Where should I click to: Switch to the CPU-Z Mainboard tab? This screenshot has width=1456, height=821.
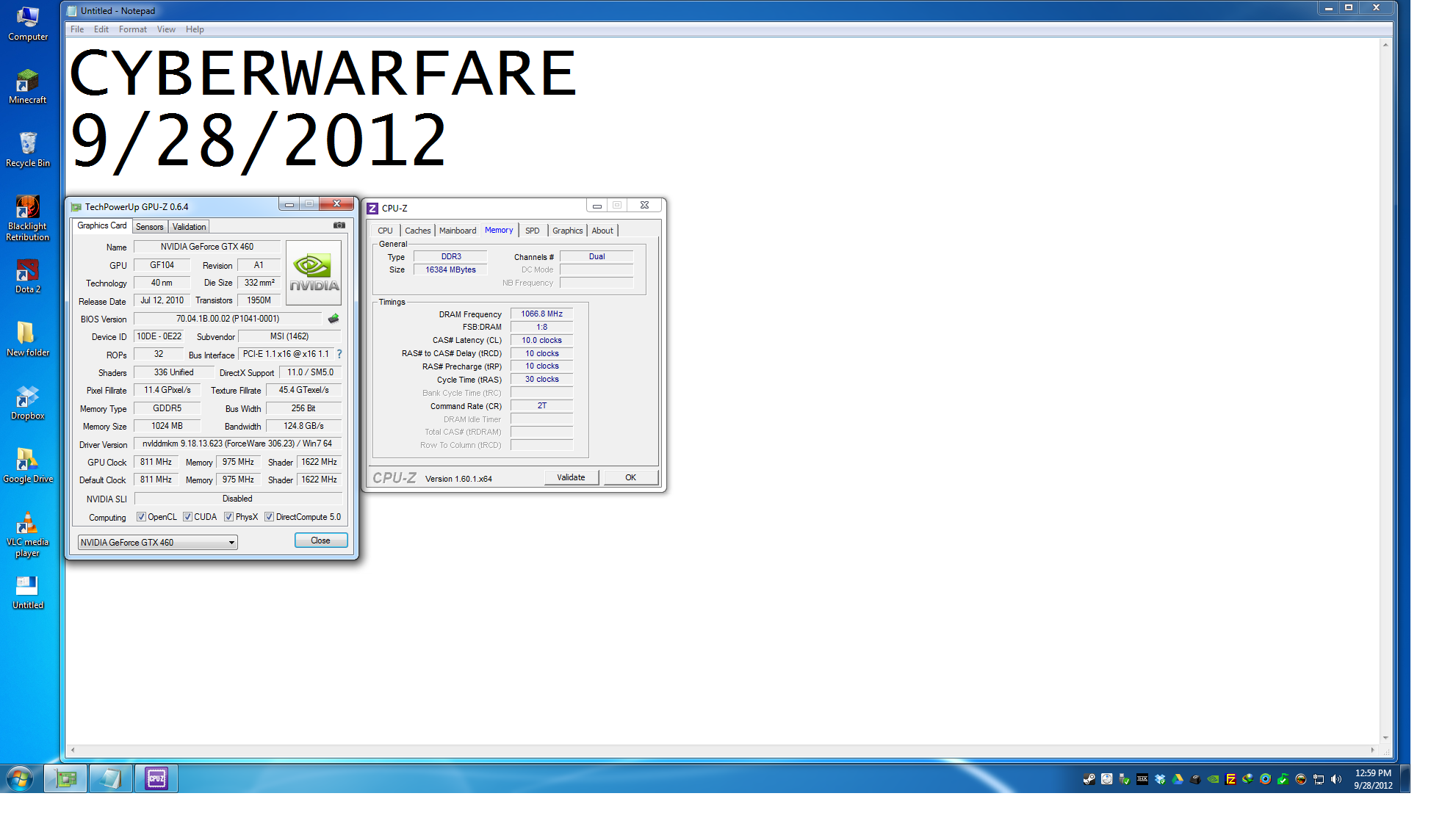click(x=458, y=231)
